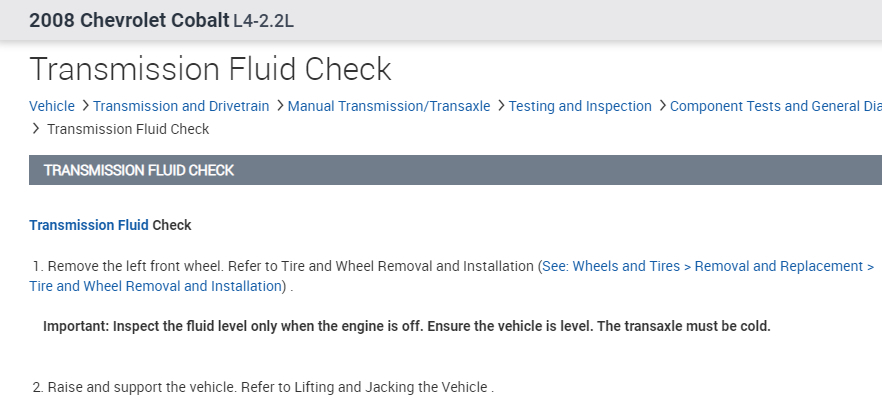This screenshot has width=882, height=412.
Task: Open Component Tests and General Diagnostics breadcrumb
Action: click(776, 106)
